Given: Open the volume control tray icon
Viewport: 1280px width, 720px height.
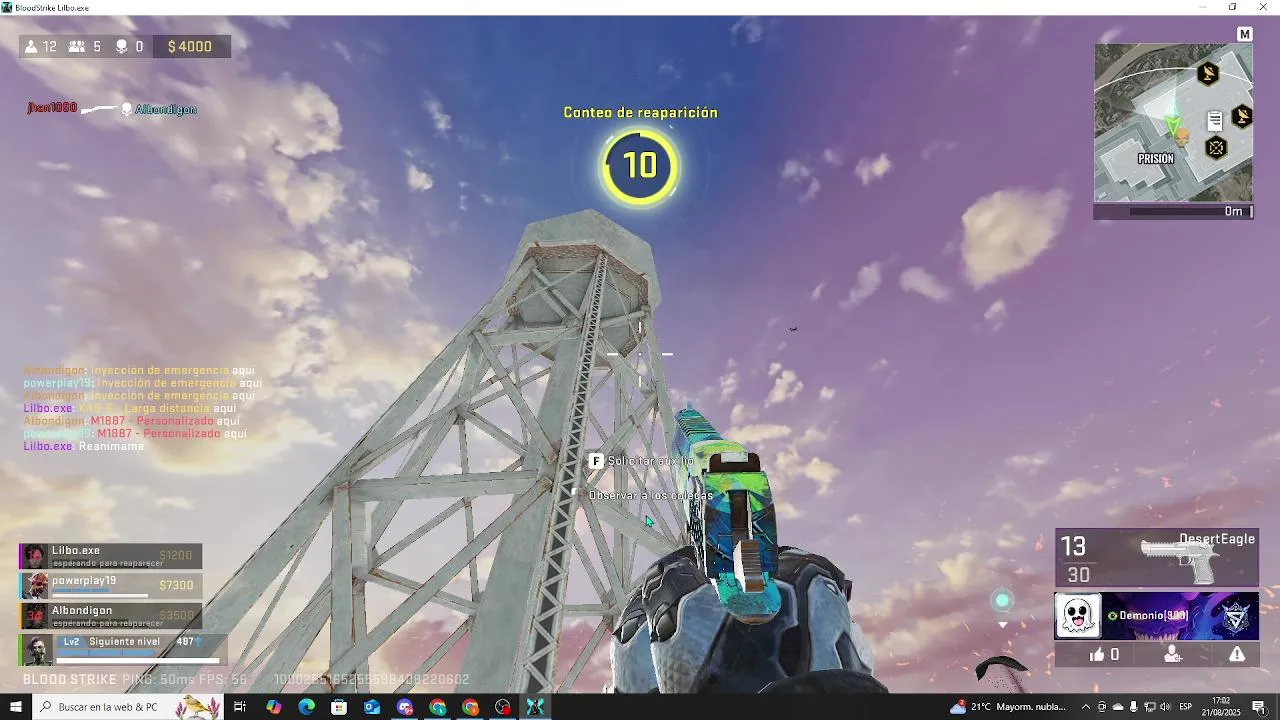Looking at the screenshot, I should point(1166,707).
